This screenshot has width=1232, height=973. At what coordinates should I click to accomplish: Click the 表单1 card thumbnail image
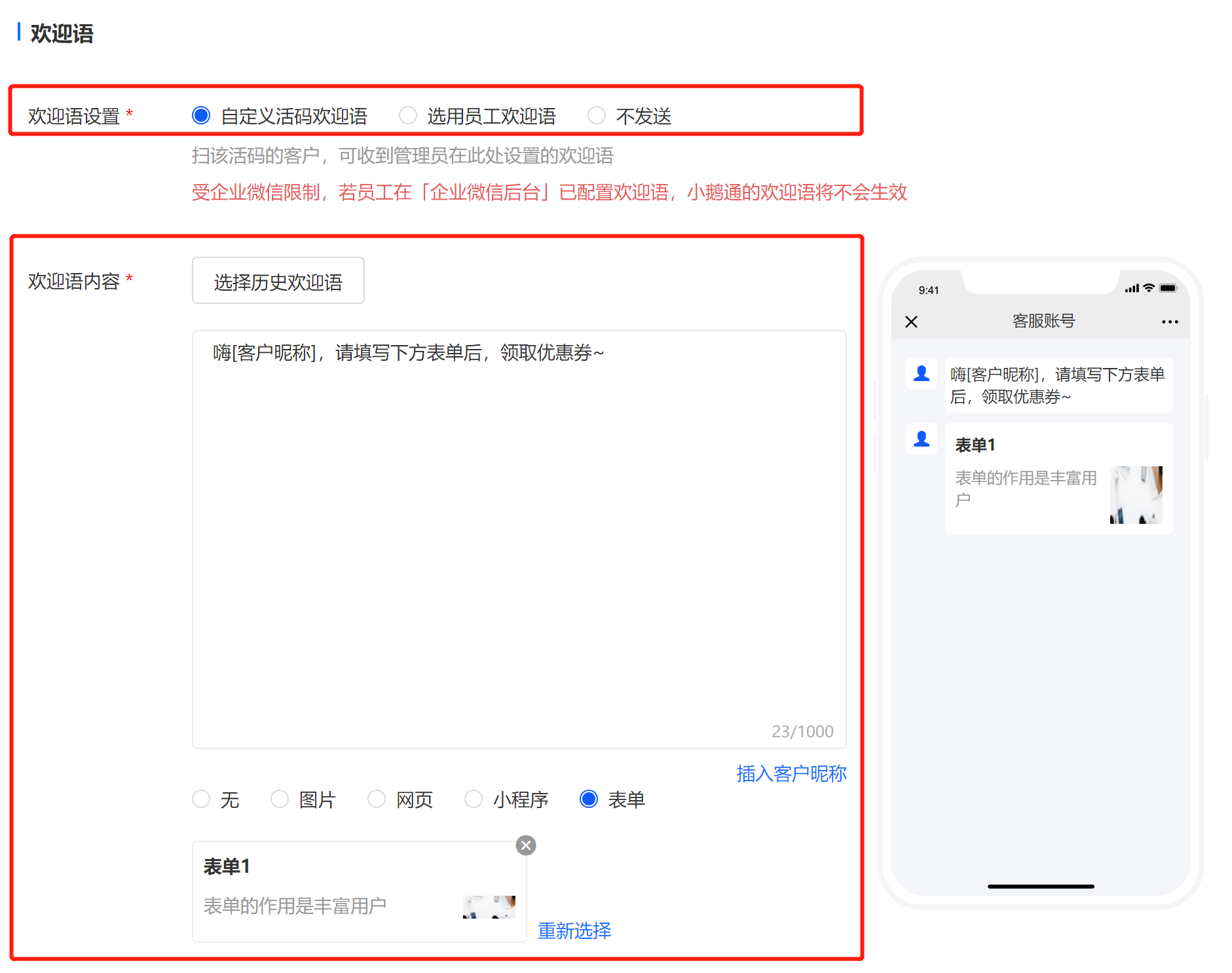click(489, 907)
